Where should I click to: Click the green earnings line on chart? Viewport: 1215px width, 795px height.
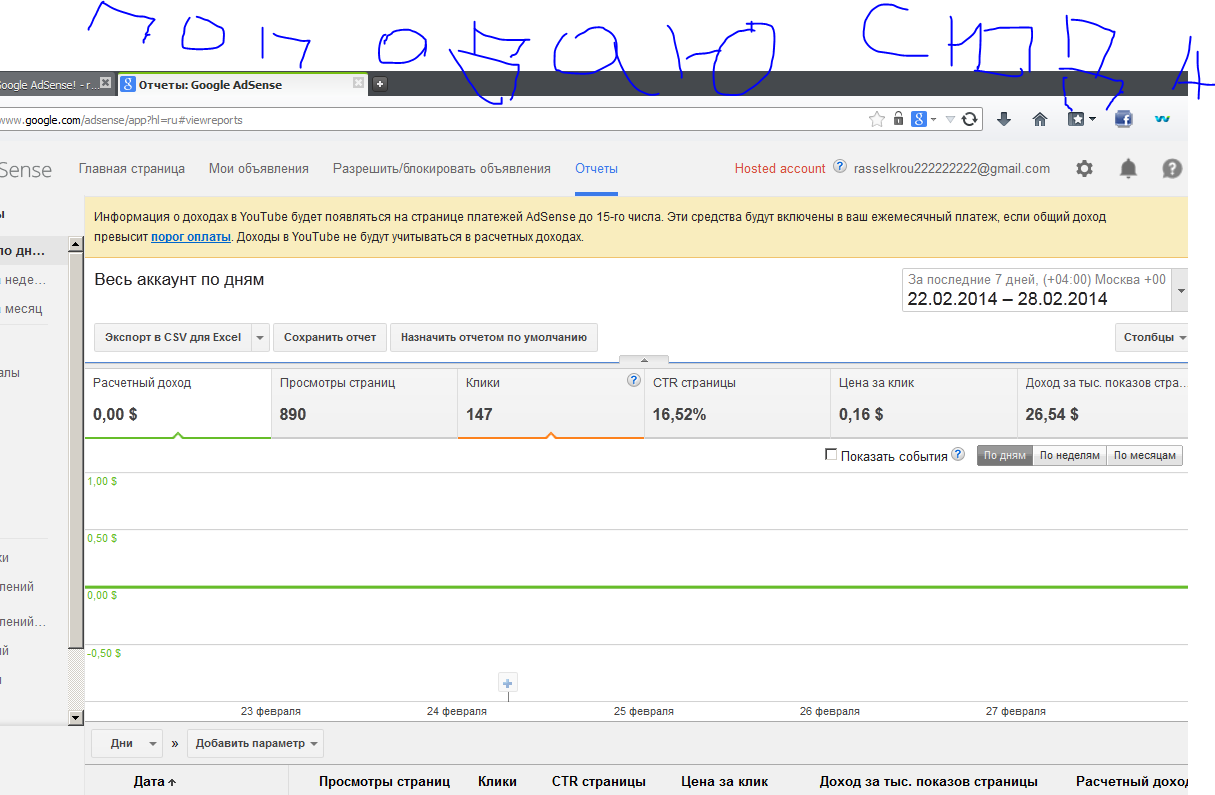(x=636, y=587)
